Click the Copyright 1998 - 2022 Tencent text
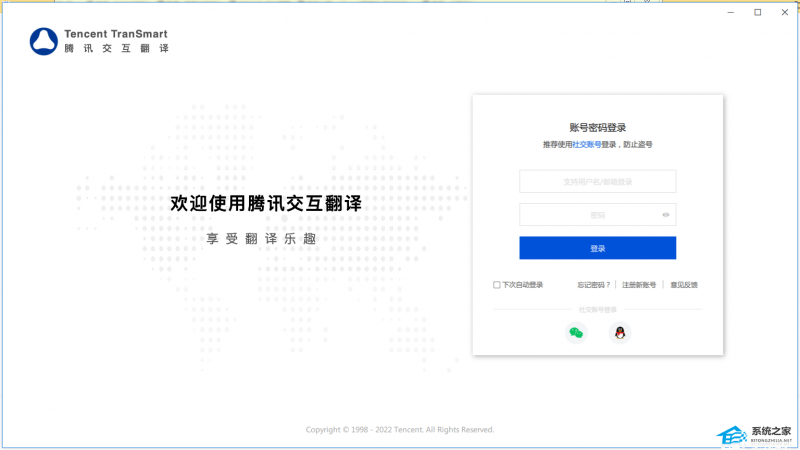The width and height of the screenshot is (800, 450). click(x=399, y=430)
